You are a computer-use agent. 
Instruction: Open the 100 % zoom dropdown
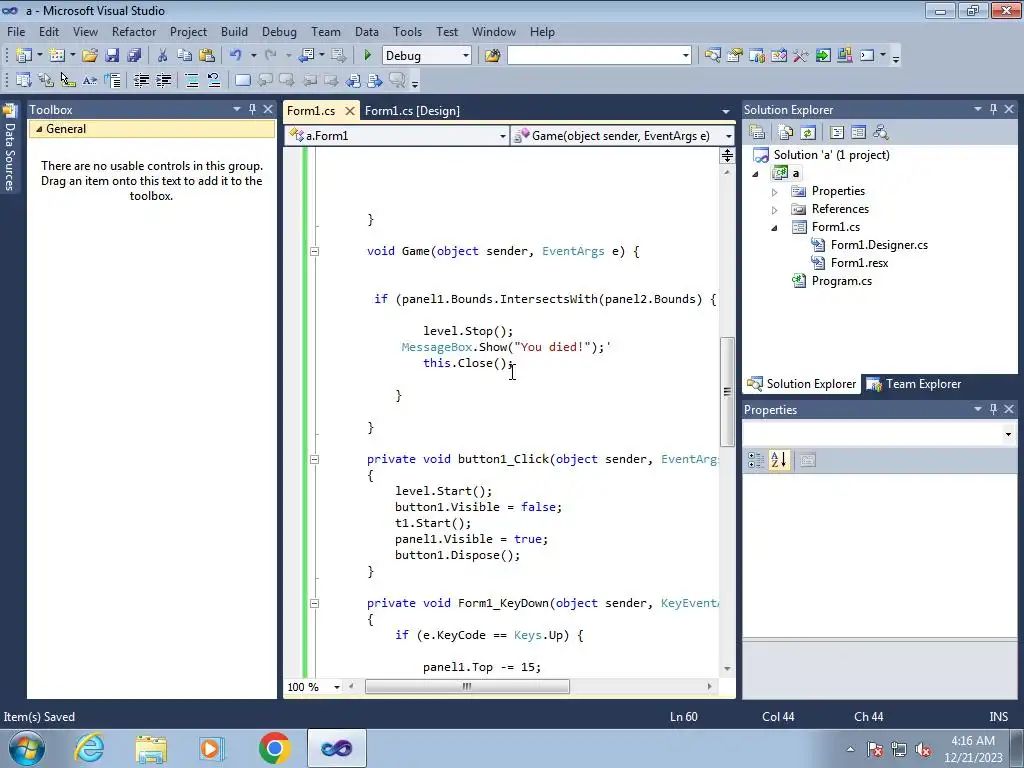click(337, 687)
